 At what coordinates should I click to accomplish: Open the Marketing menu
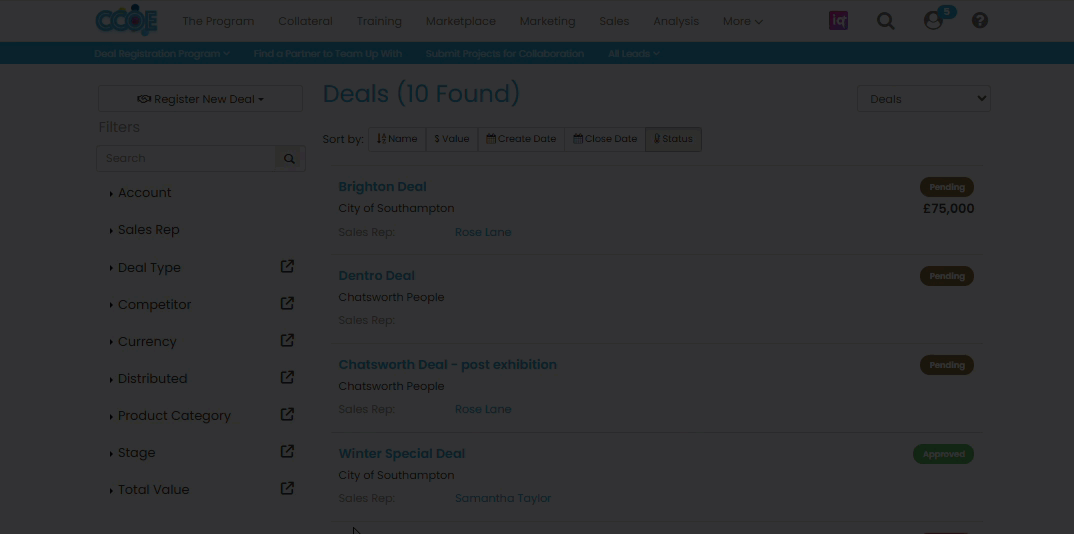pyautogui.click(x=547, y=21)
